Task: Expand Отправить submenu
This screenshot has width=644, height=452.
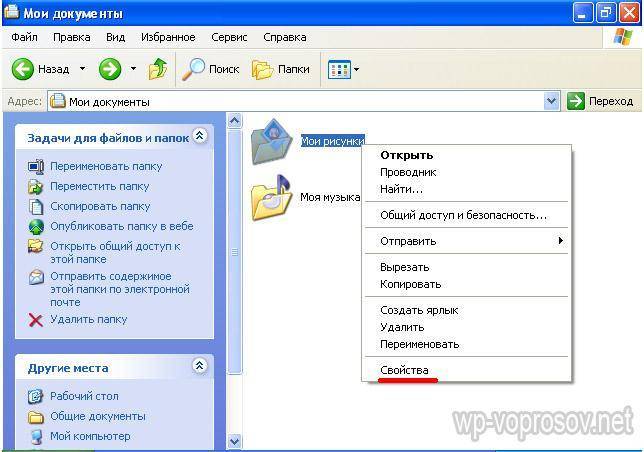Action: tap(467, 241)
